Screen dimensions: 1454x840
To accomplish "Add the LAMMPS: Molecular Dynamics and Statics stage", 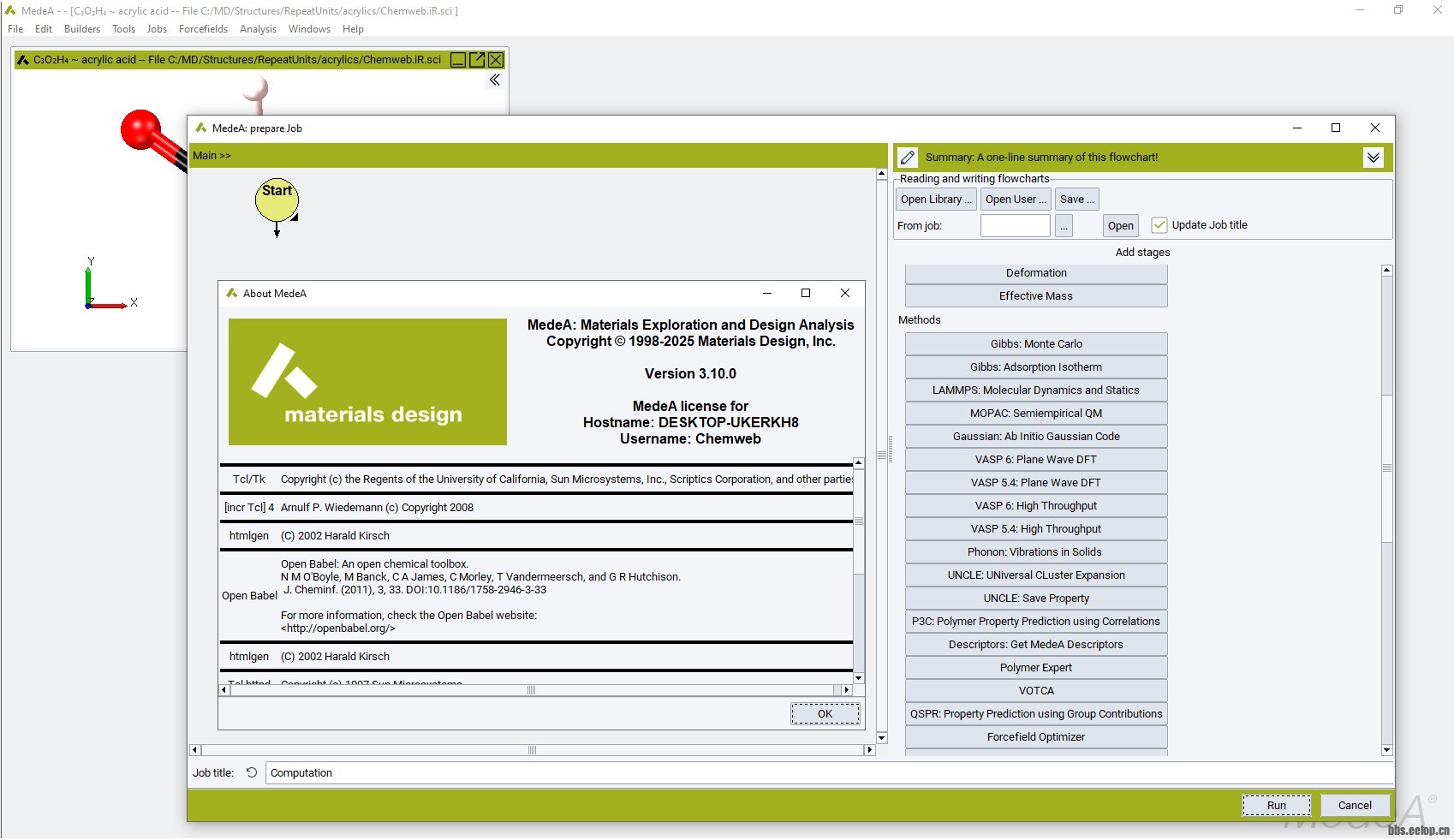I will click(x=1035, y=390).
